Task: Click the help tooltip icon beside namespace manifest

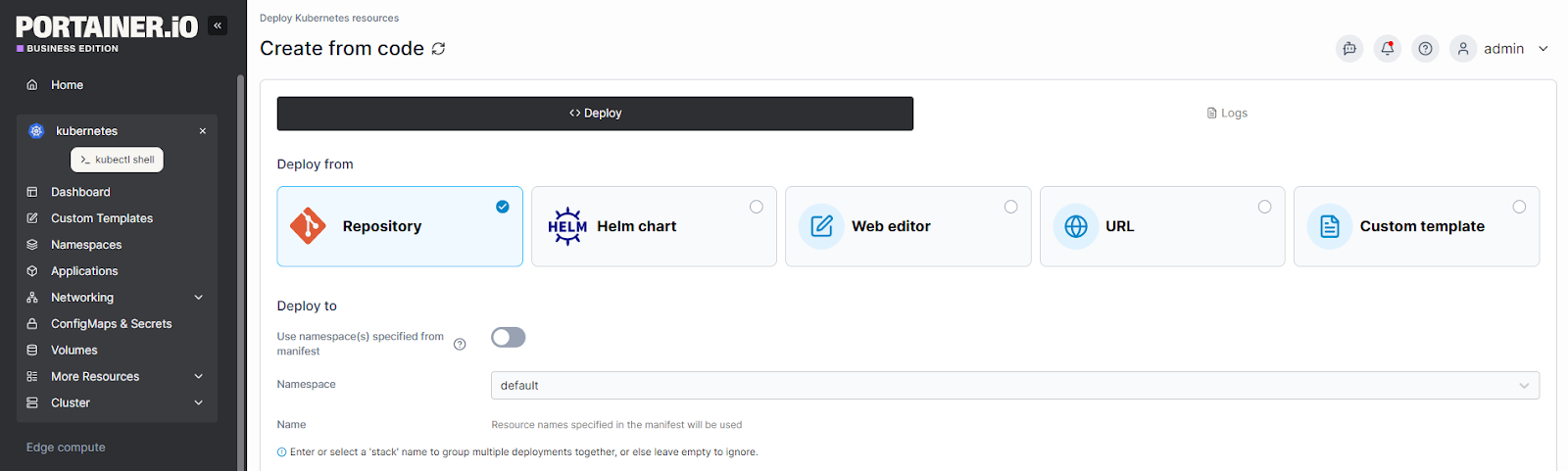Action: pos(460,344)
